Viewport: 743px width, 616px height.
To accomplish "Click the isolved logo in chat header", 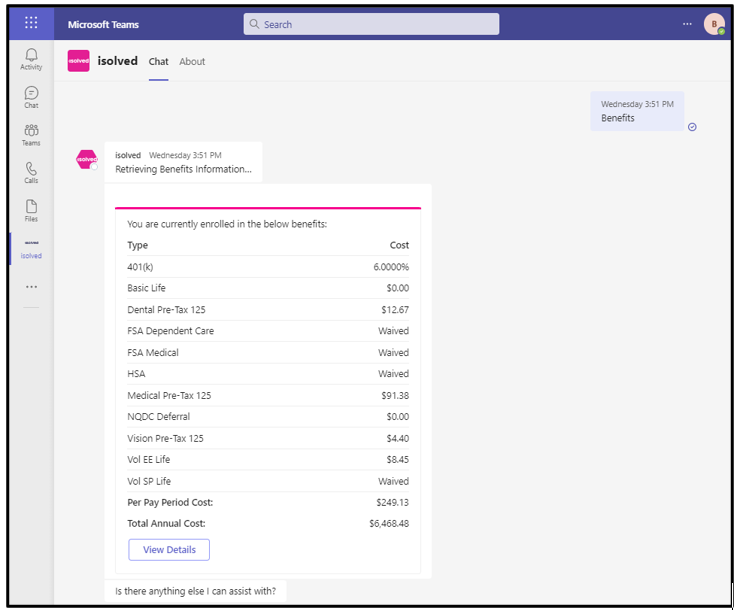I will tap(79, 61).
